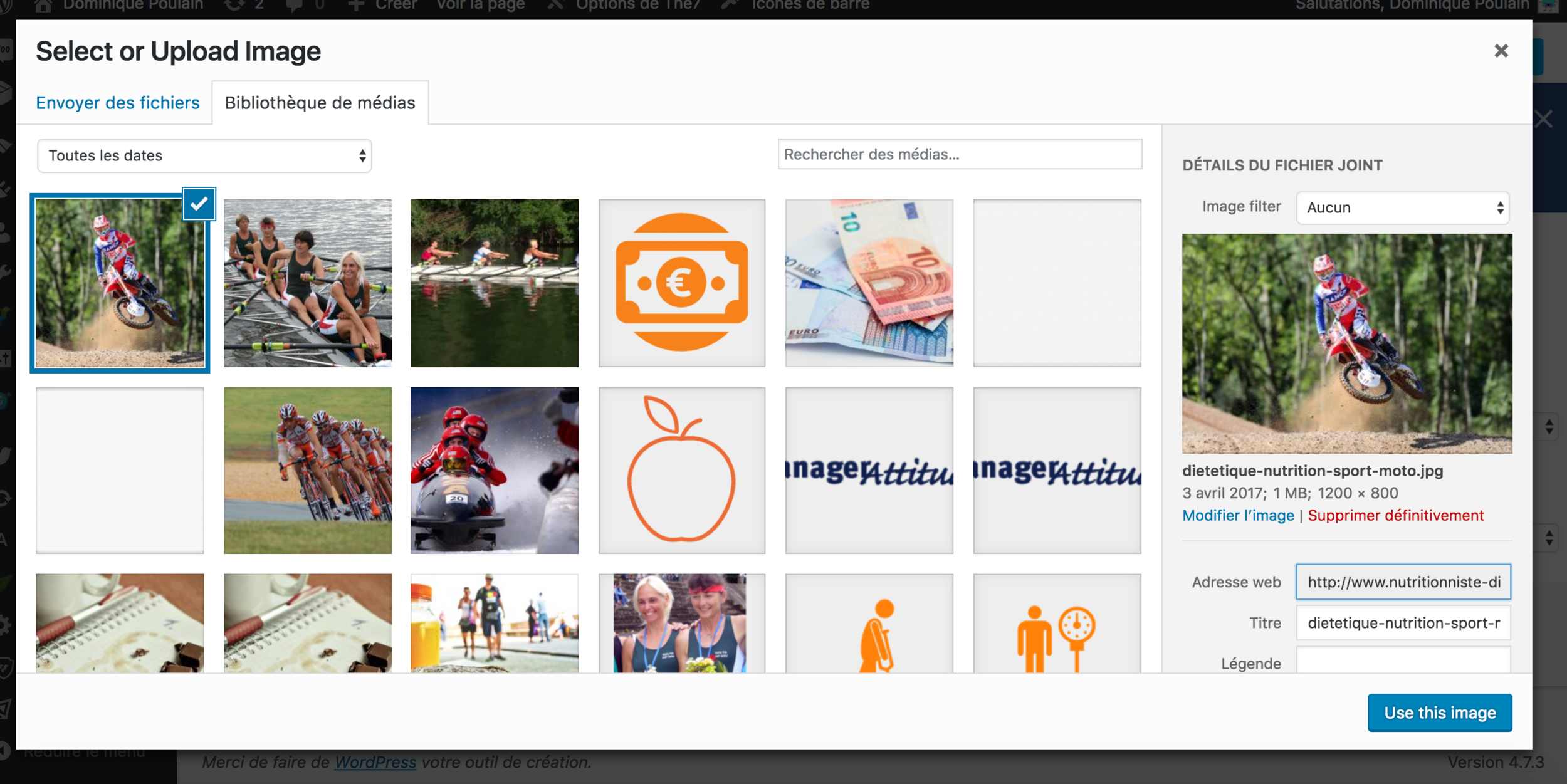Select the Bibliothèque de médias tab
The width and height of the screenshot is (1567, 784).
coord(320,103)
